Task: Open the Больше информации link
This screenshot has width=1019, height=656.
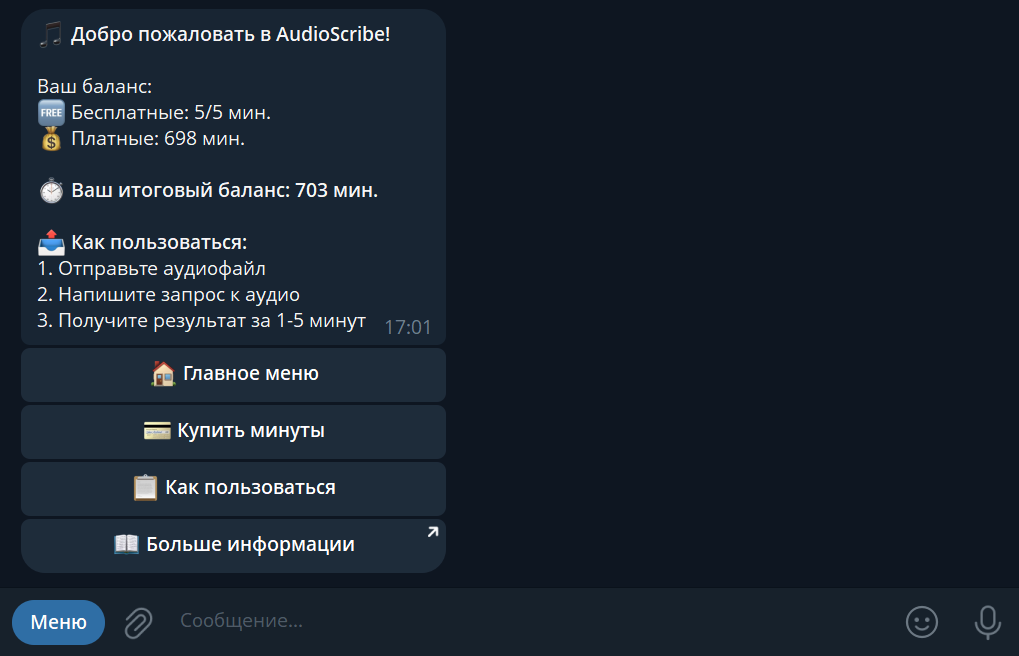Action: click(232, 544)
